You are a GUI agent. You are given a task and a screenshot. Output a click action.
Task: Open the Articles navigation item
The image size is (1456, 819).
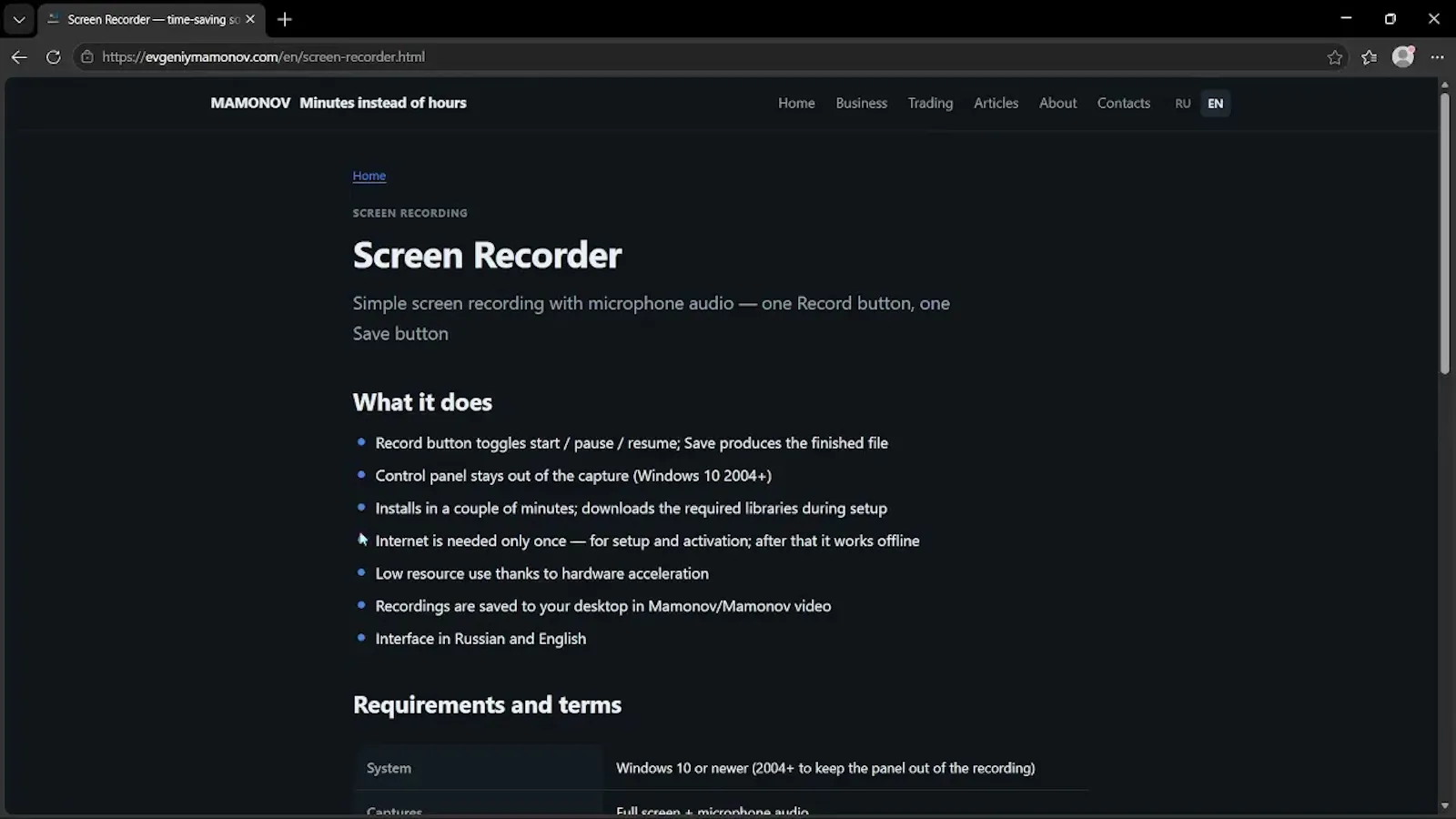(996, 103)
